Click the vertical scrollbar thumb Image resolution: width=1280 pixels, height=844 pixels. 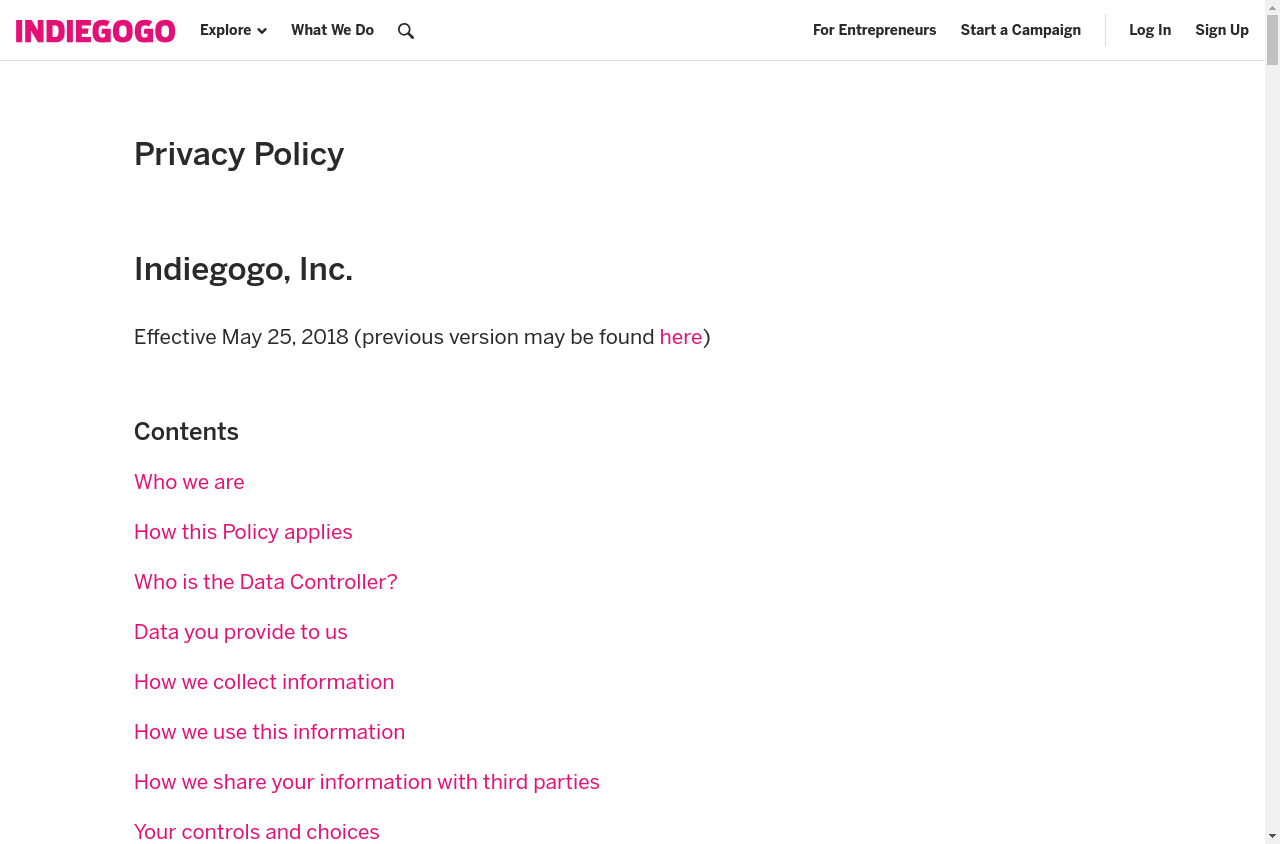click(1272, 40)
